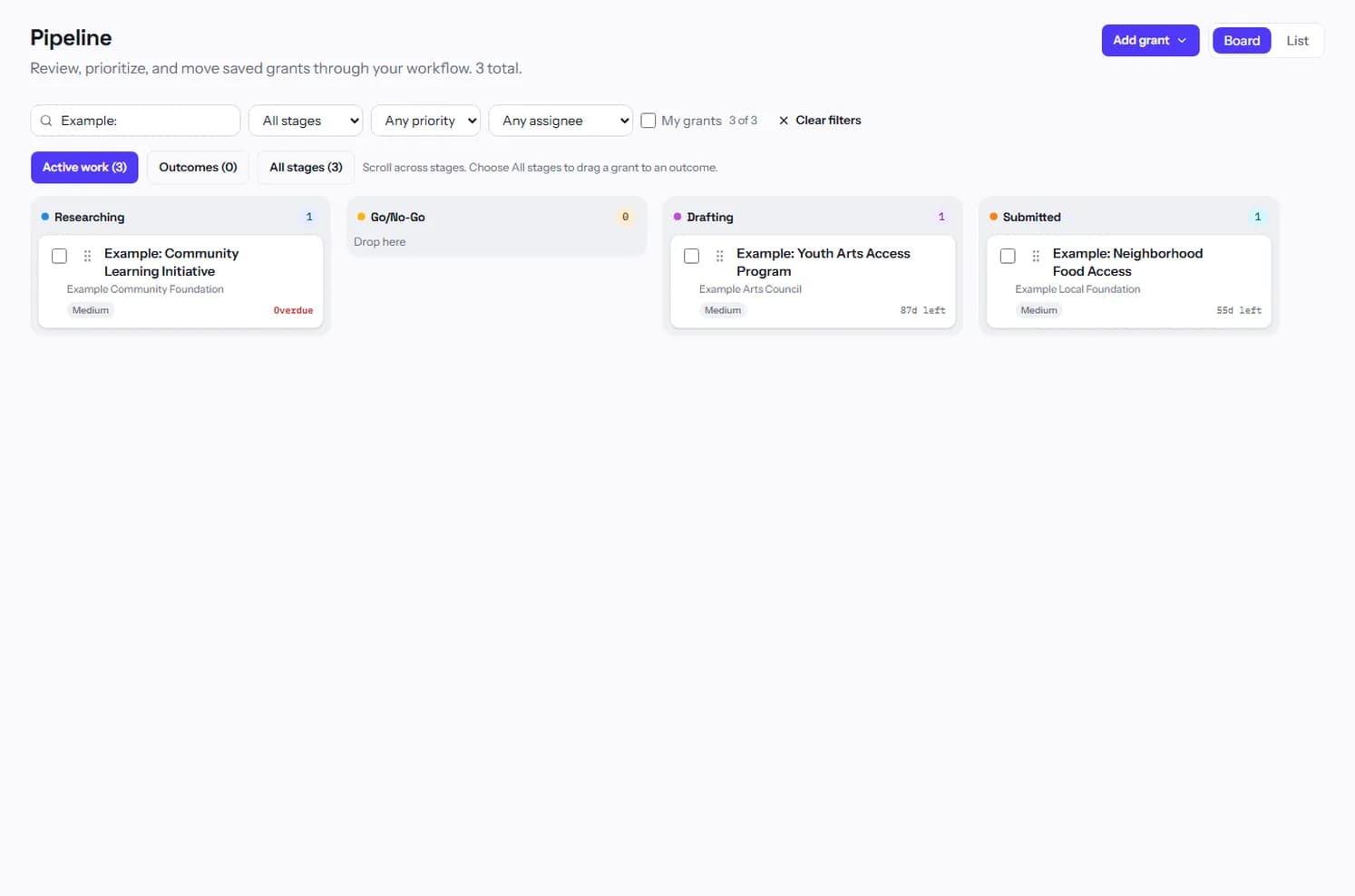Viewport: 1355px width, 896px height.
Task: Click the search magnifier icon
Action: point(46,121)
